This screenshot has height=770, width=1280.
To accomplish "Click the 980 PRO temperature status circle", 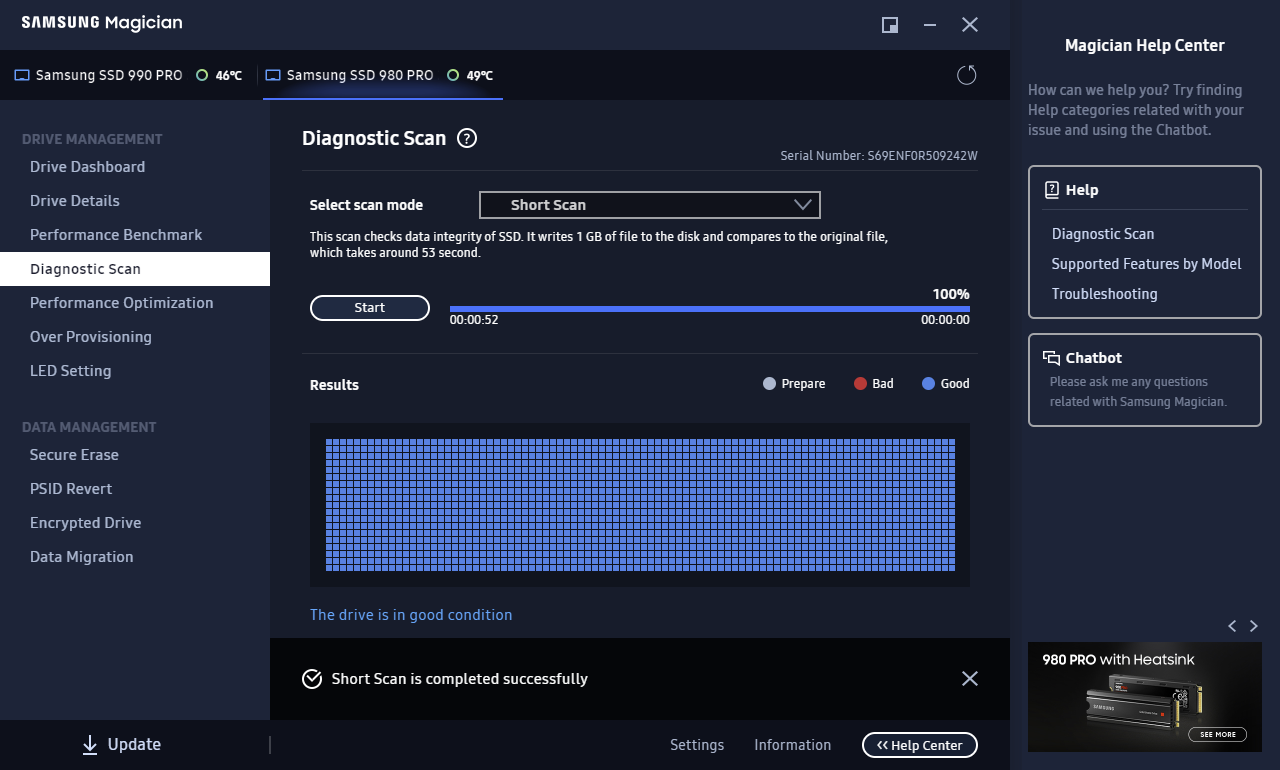I will click(453, 75).
